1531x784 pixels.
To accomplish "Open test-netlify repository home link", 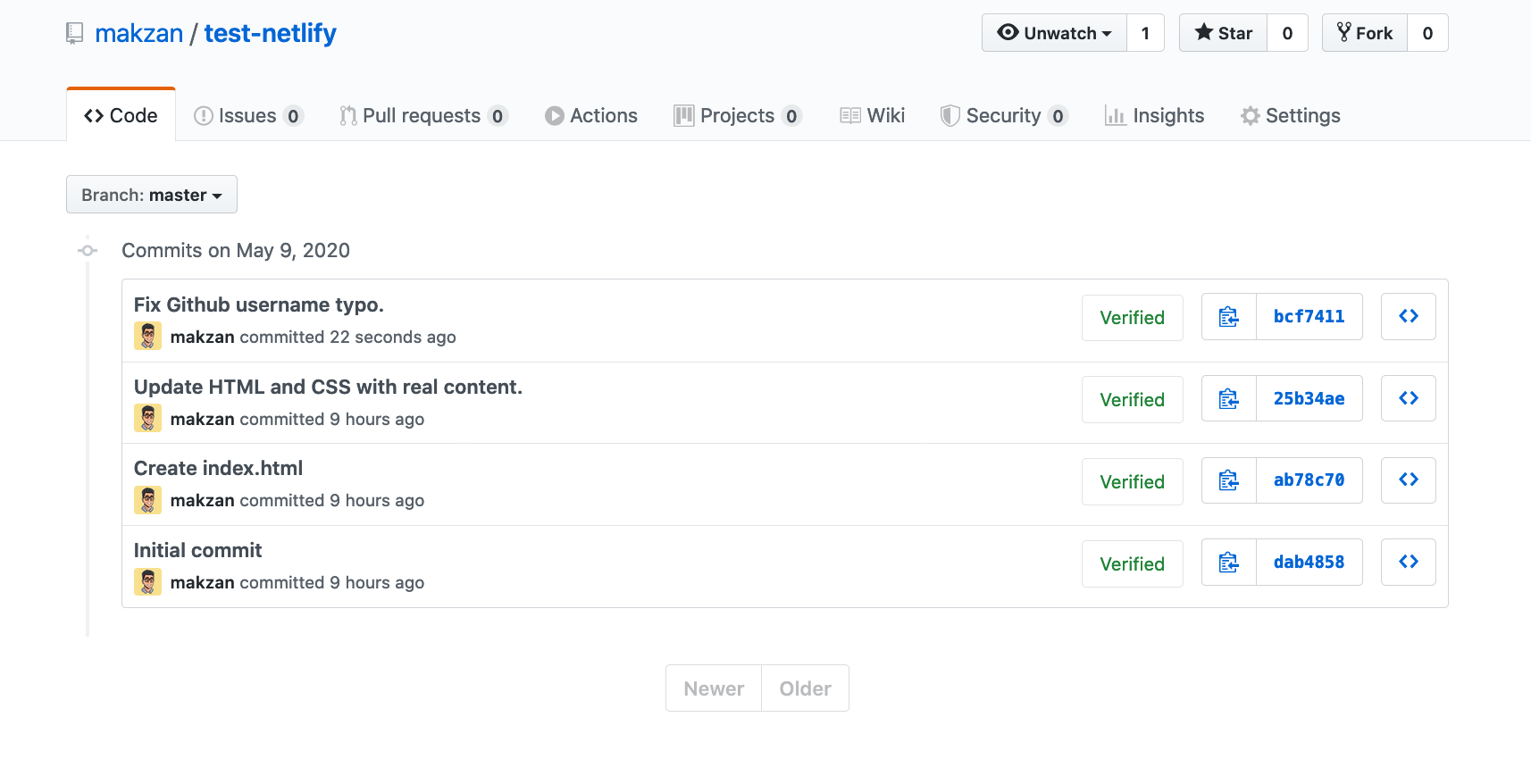I will pyautogui.click(x=270, y=33).
